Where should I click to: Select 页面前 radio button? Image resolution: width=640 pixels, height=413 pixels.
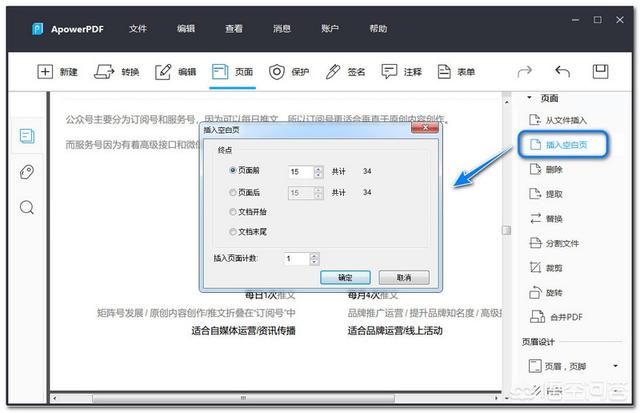coord(233,170)
